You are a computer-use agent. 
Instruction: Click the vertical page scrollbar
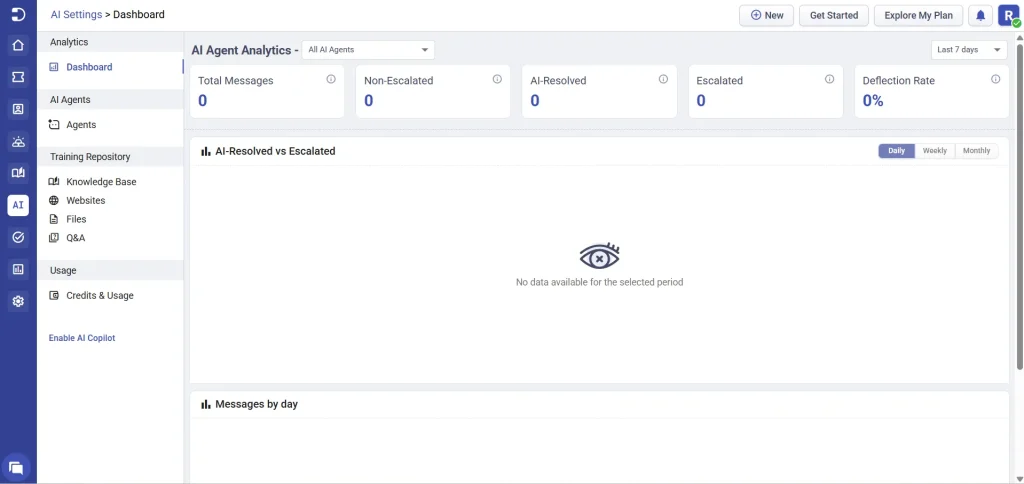[1020, 206]
